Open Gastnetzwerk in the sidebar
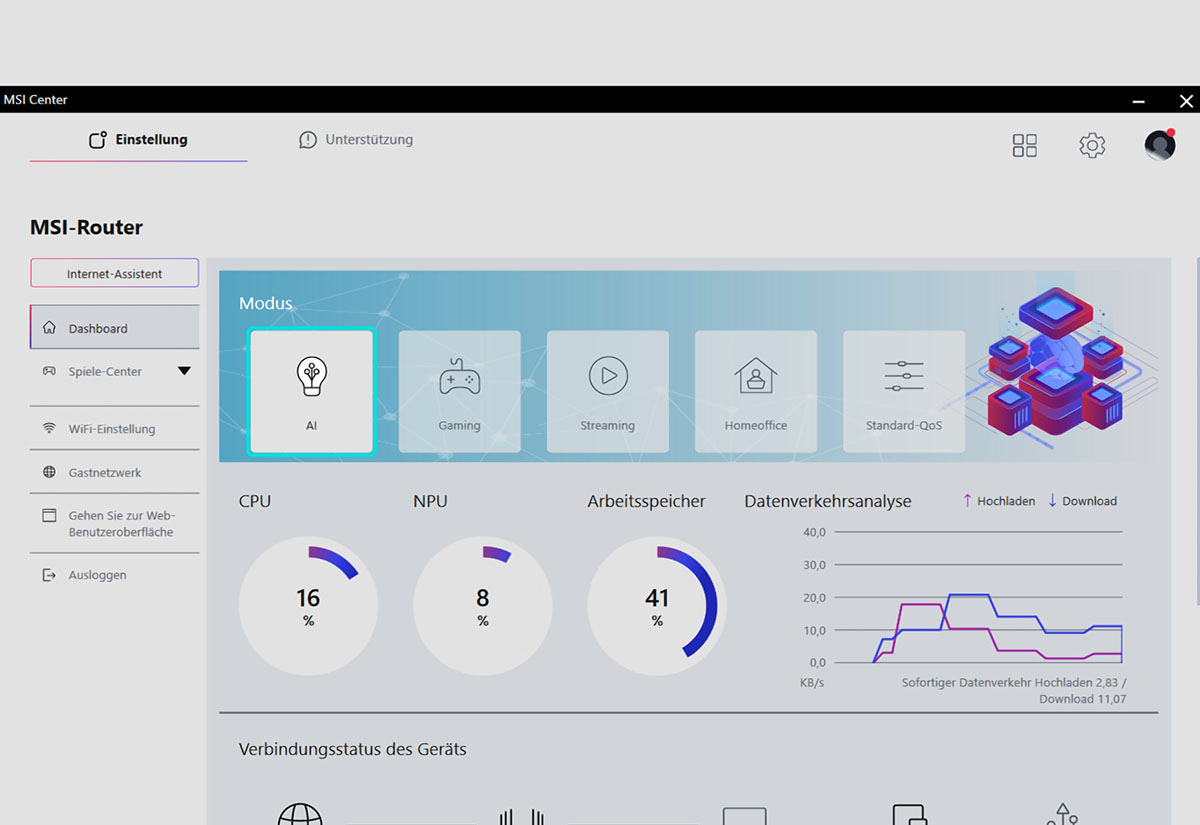This screenshot has height=825, width=1200. click(115, 472)
